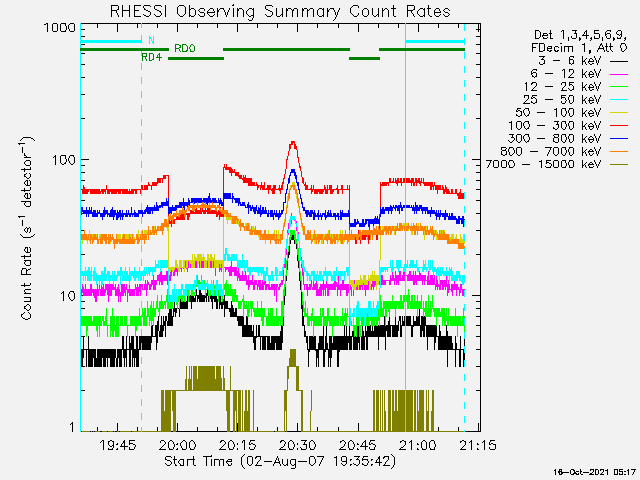This screenshot has height=480, width=640.
Task: Click the dashed cyan vertical line near 21:12
Action: [464, 227]
